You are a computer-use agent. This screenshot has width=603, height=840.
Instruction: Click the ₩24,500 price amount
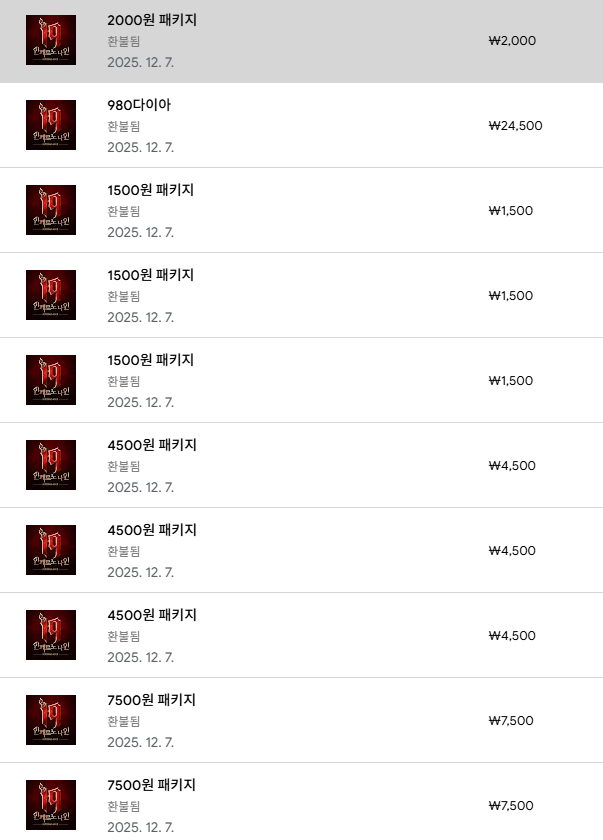click(x=515, y=126)
